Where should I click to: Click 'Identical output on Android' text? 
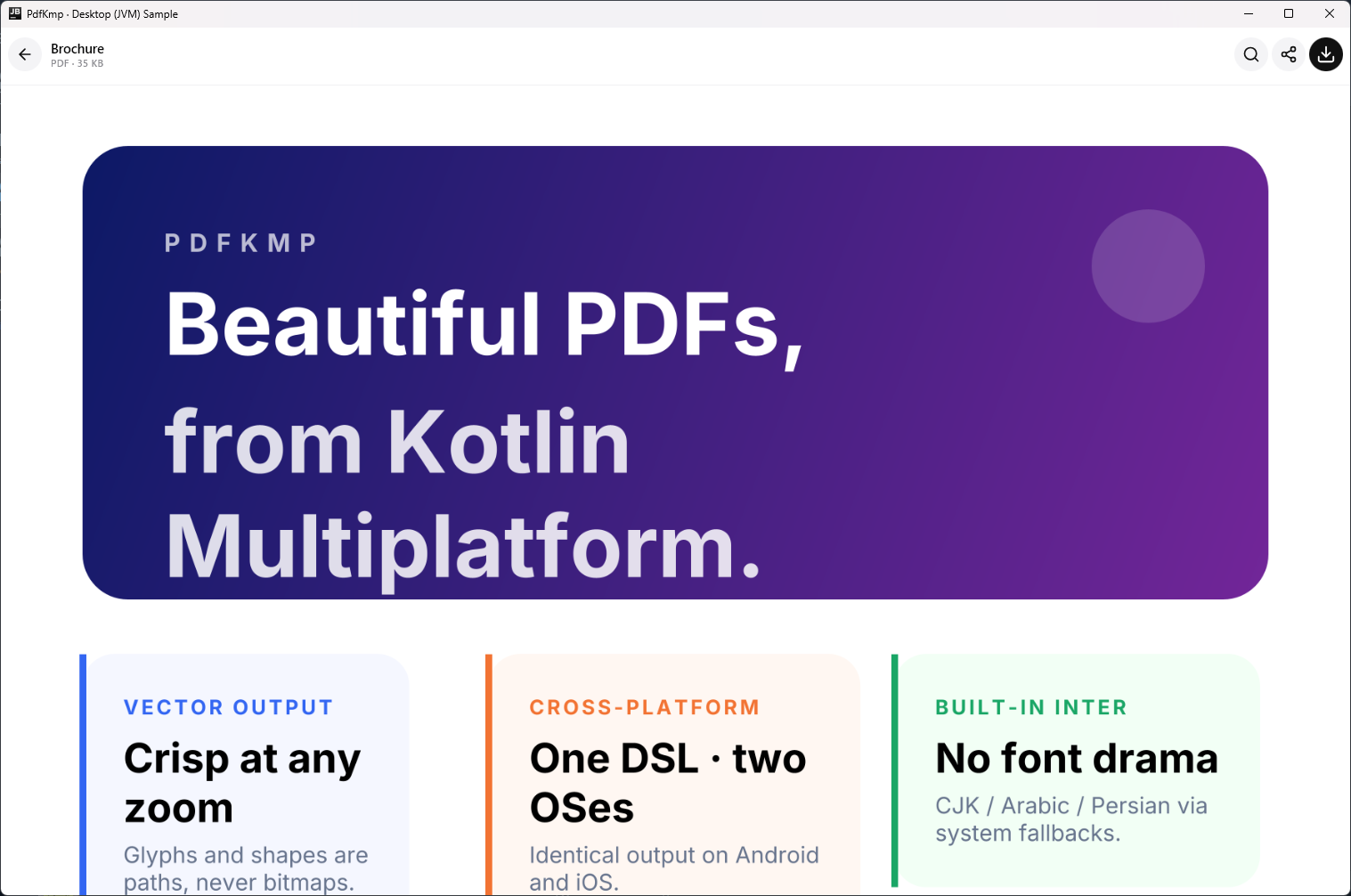click(x=674, y=868)
